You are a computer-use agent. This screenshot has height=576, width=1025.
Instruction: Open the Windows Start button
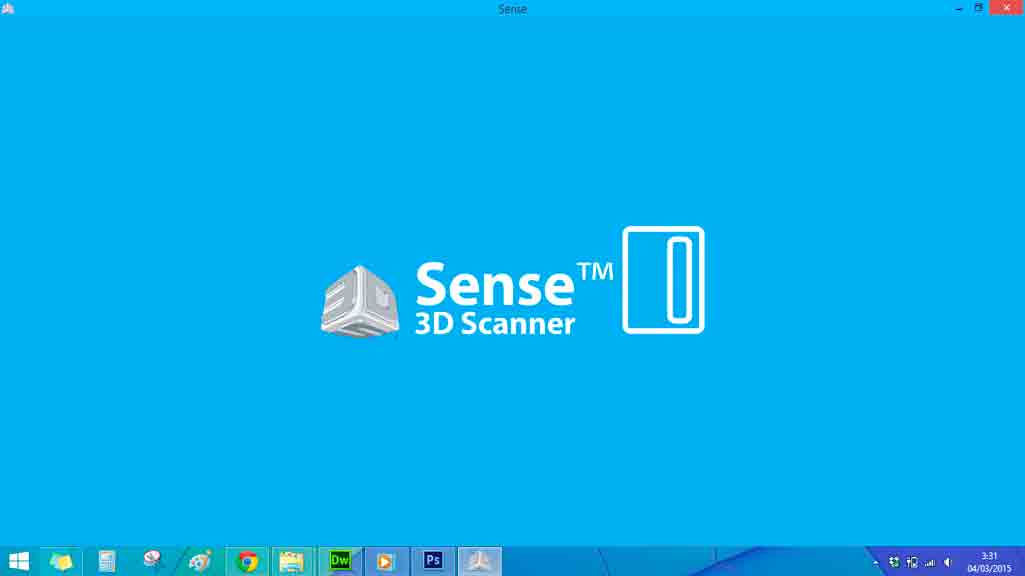19,561
